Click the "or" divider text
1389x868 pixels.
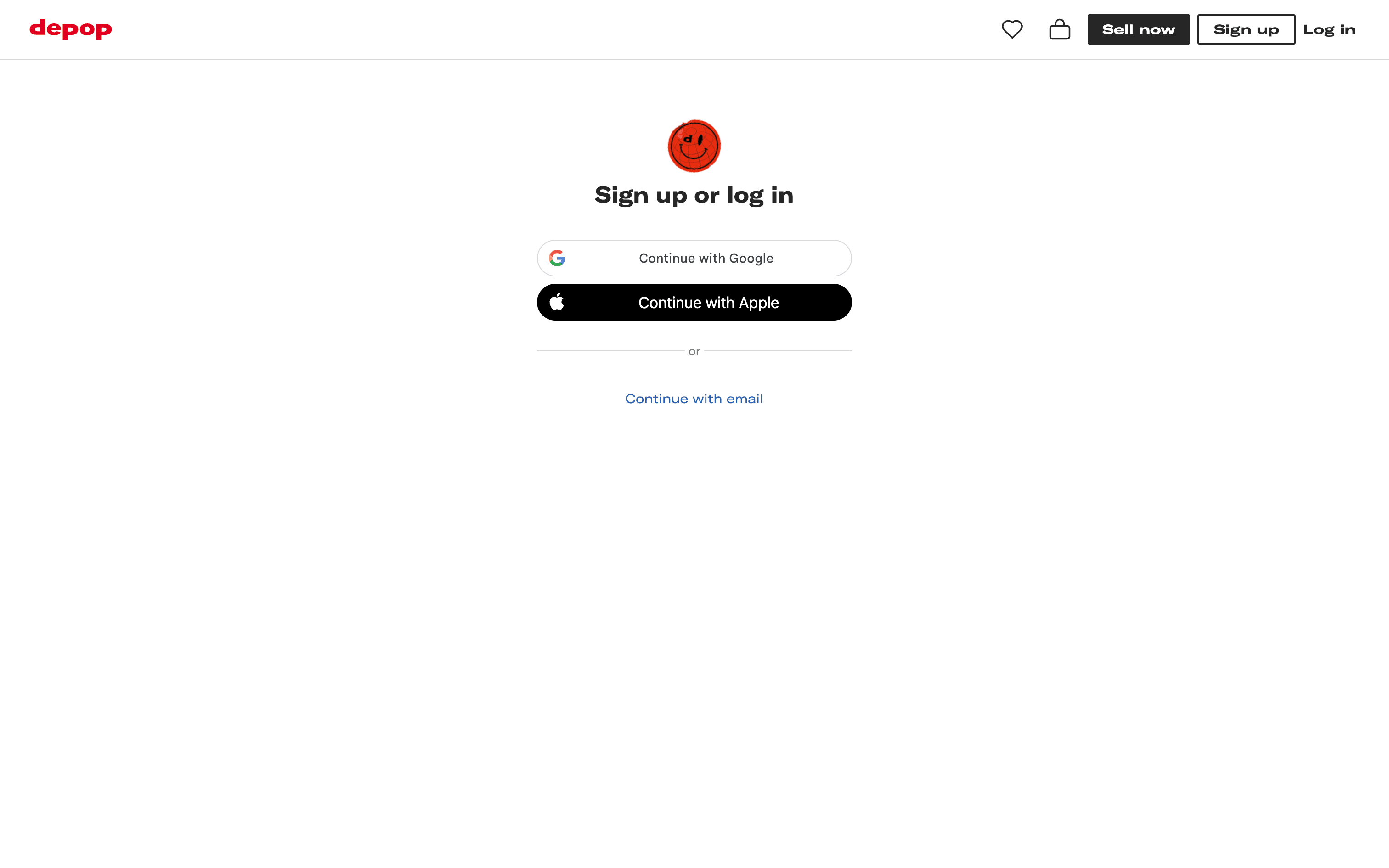coord(694,351)
